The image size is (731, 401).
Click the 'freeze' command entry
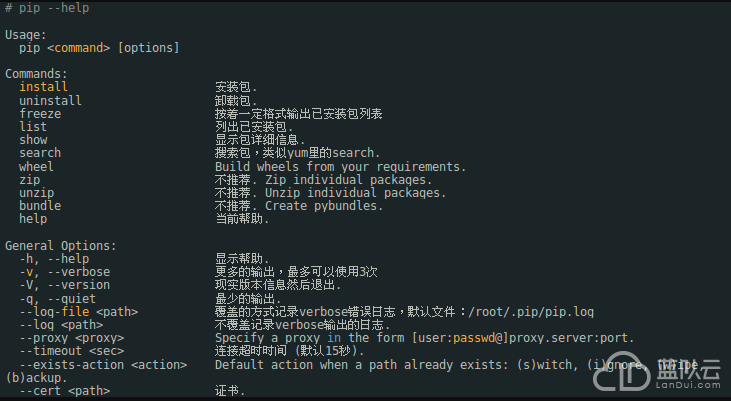(40, 114)
